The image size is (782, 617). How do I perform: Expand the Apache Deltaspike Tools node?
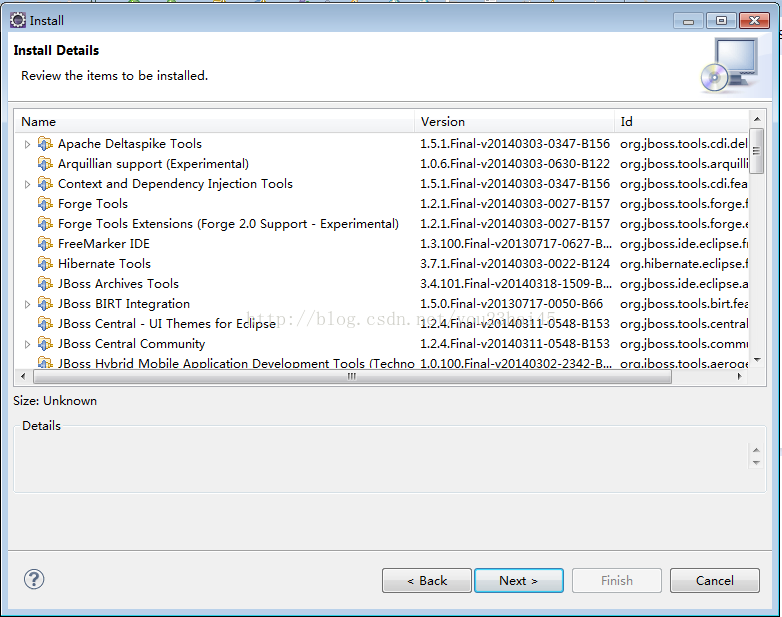point(27,144)
